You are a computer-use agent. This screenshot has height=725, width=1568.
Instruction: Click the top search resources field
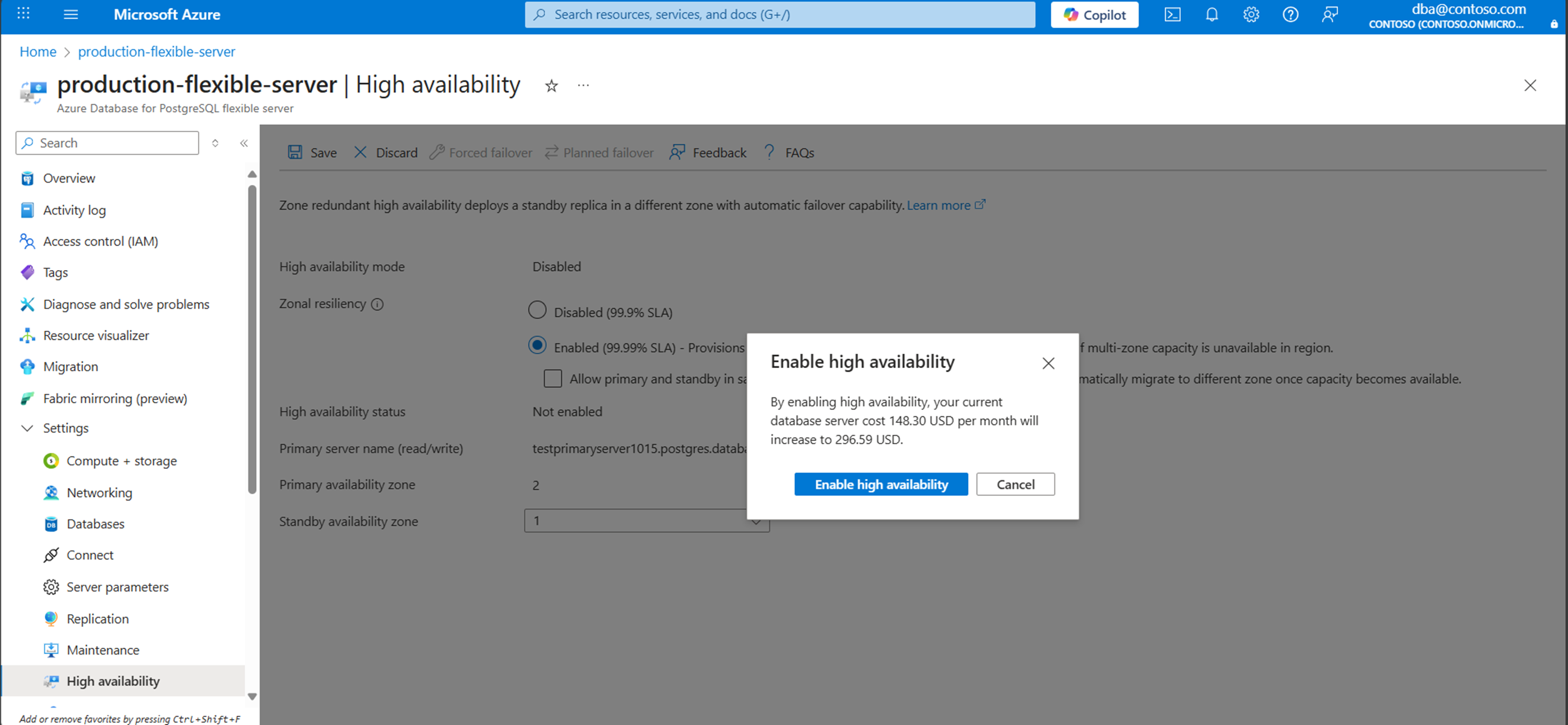click(779, 14)
